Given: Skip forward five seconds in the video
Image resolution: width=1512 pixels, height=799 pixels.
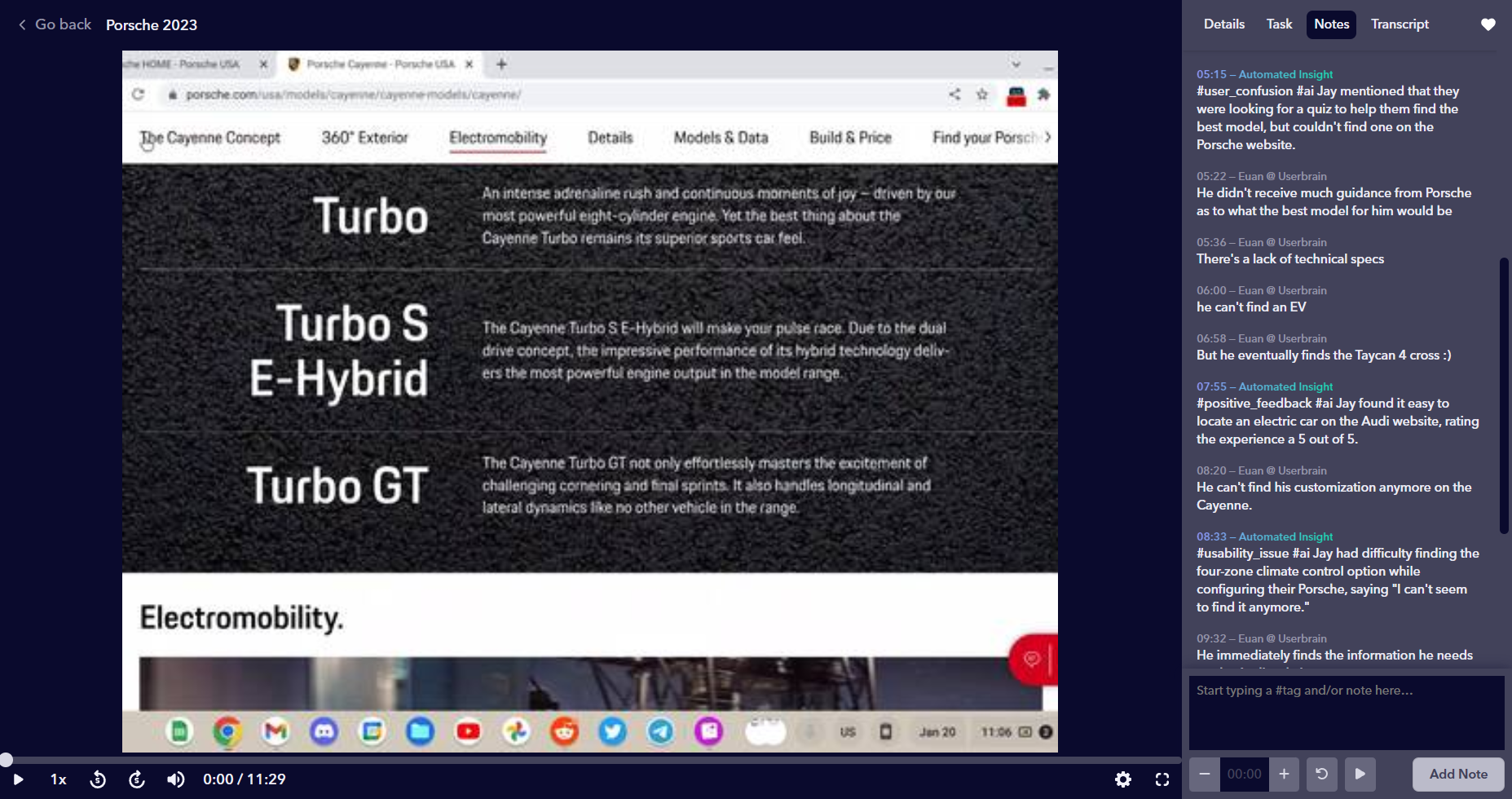Looking at the screenshot, I should pyautogui.click(x=137, y=779).
